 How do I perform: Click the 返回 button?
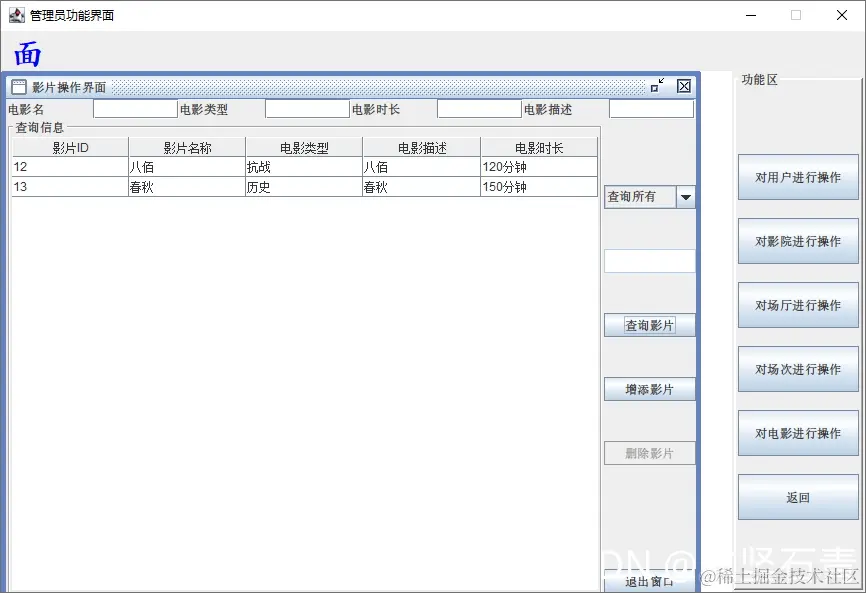[798, 497]
